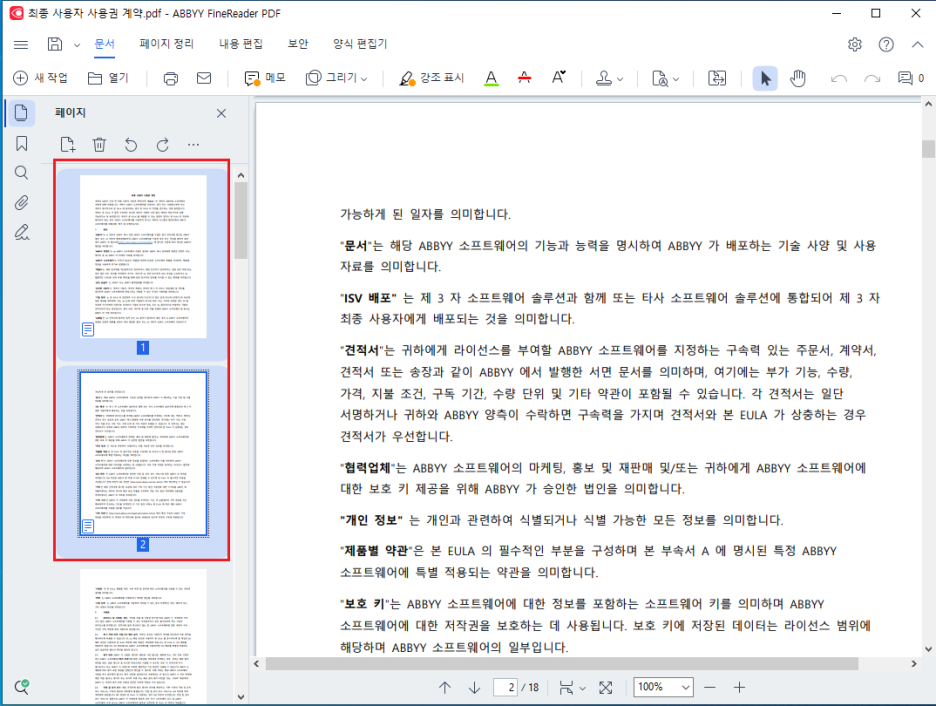Click the document horizontal scrollbar
The image size is (936, 706).
click(x=561, y=664)
